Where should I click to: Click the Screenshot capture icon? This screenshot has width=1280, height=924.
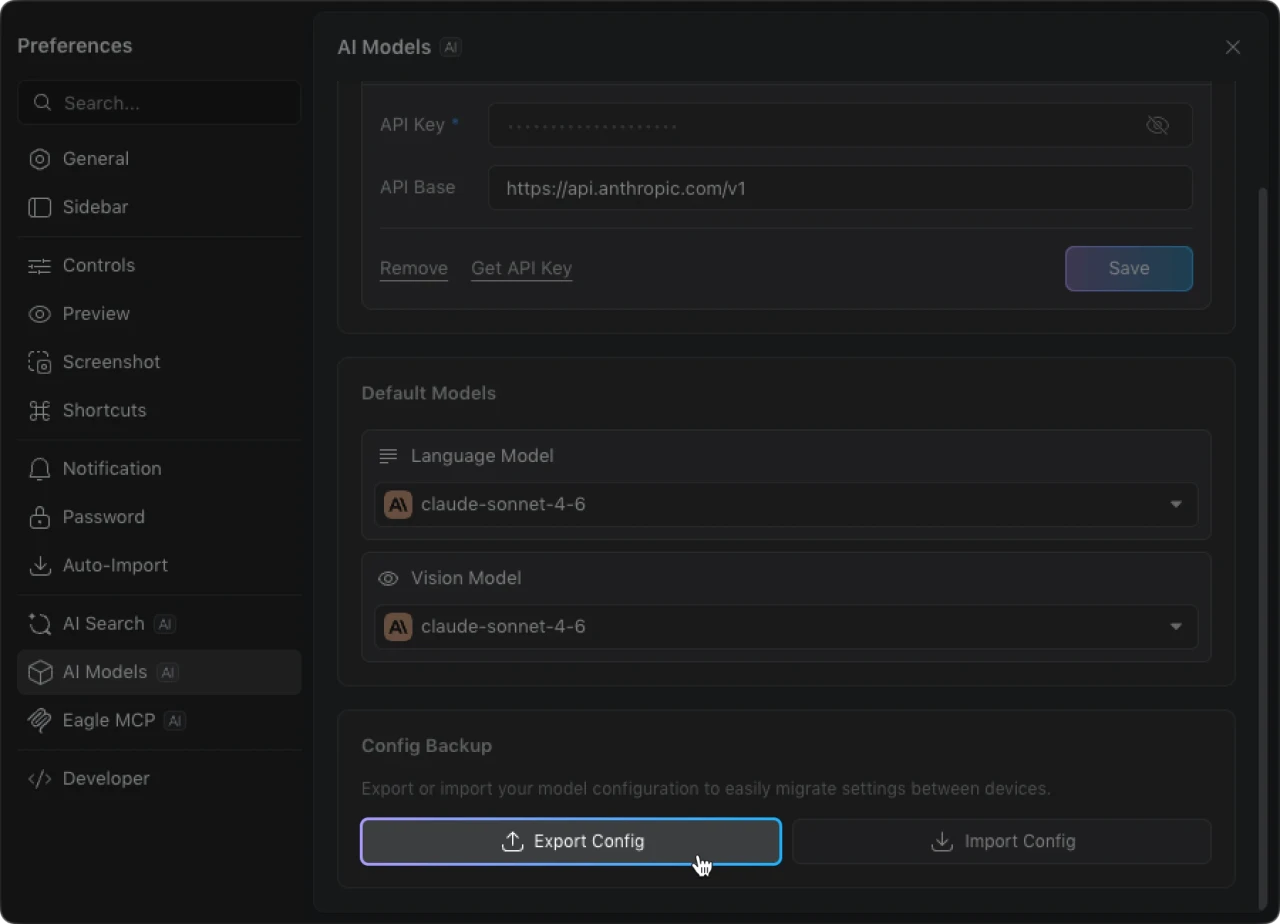tap(40, 362)
